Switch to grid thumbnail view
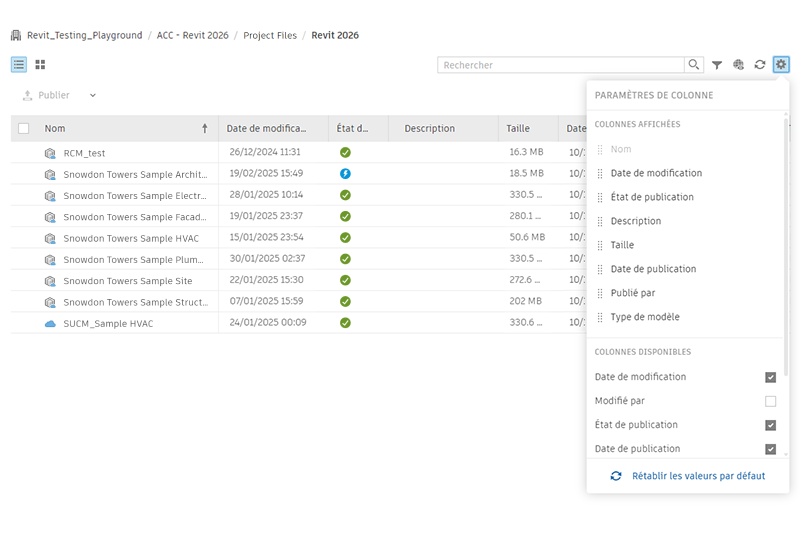The width and height of the screenshot is (800, 547). [40, 65]
